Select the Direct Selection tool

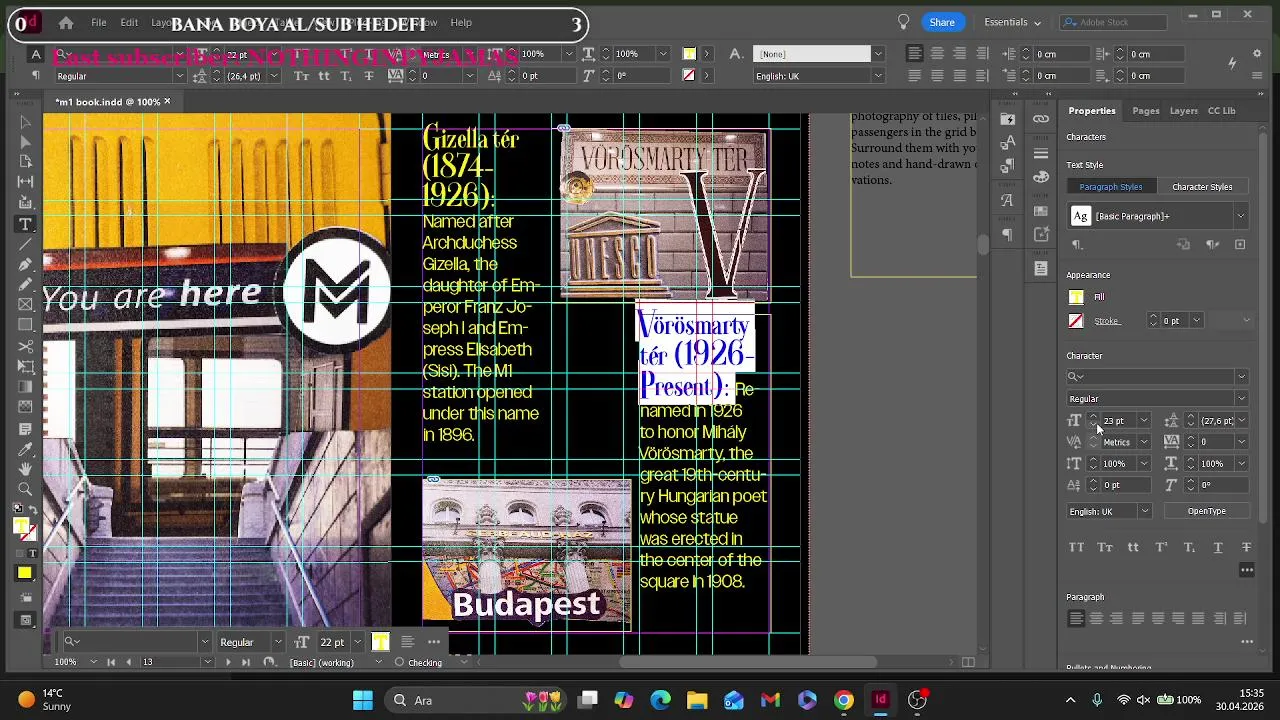(25, 142)
